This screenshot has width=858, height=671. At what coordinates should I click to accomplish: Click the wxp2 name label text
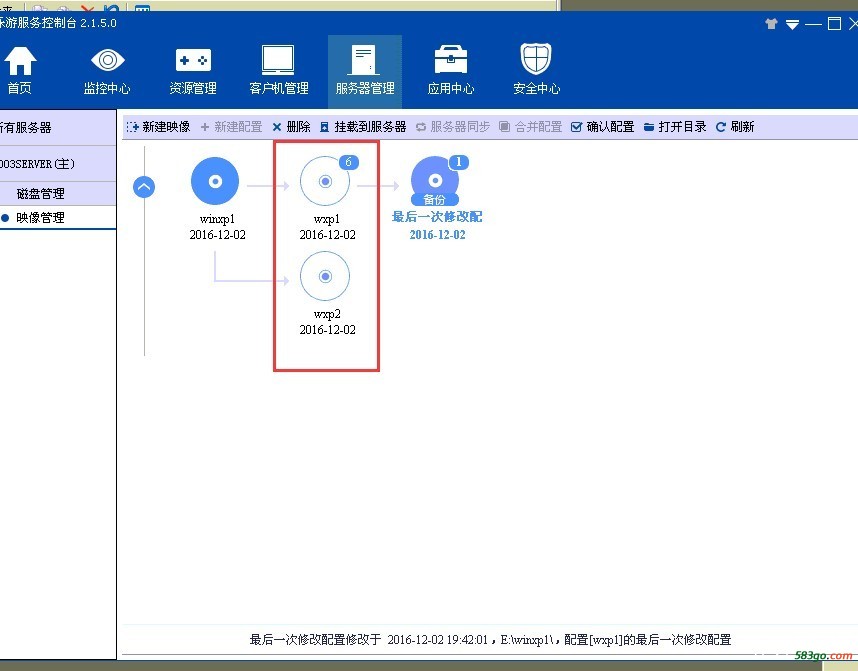click(327, 315)
